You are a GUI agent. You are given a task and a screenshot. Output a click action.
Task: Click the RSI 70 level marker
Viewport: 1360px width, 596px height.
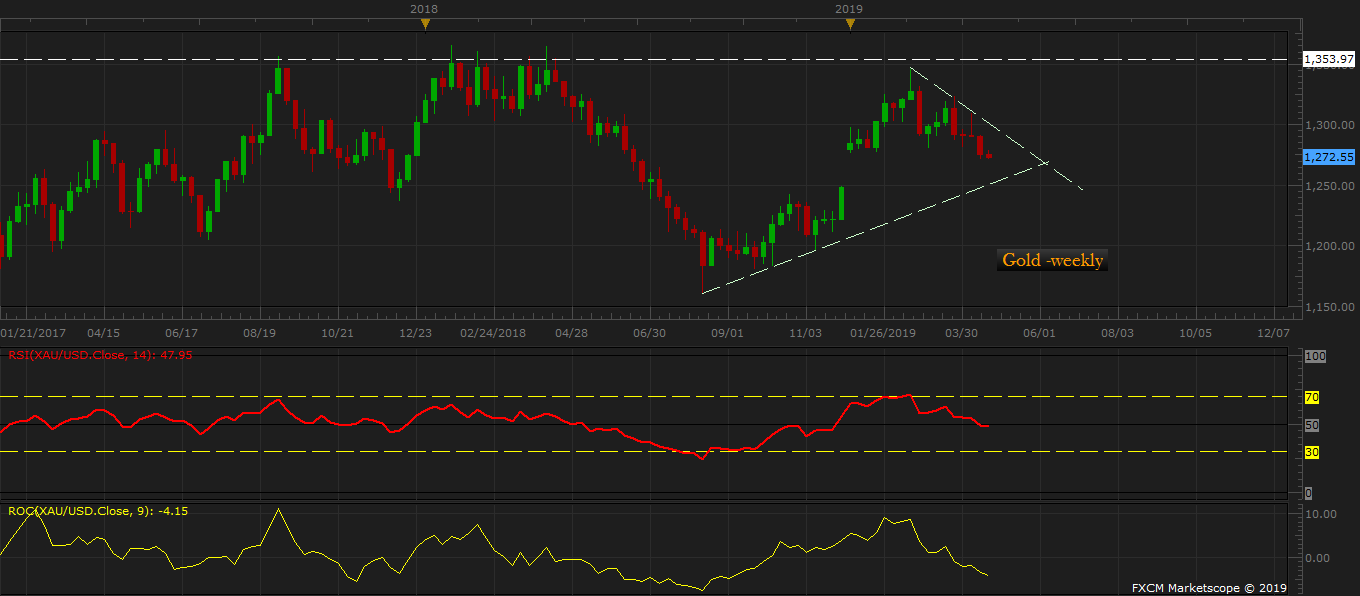1312,397
